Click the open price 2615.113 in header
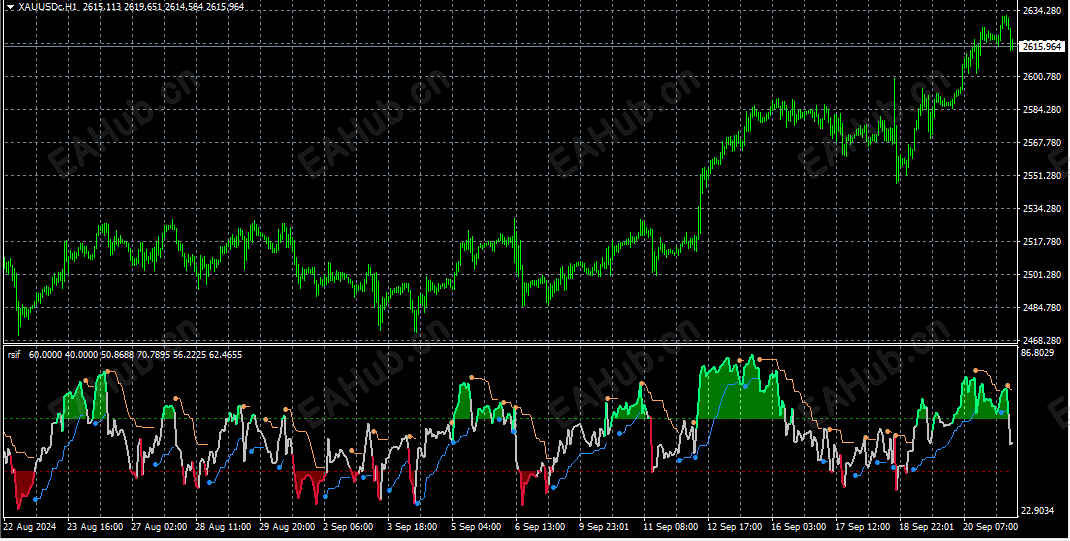1070x541 pixels. [102, 7]
